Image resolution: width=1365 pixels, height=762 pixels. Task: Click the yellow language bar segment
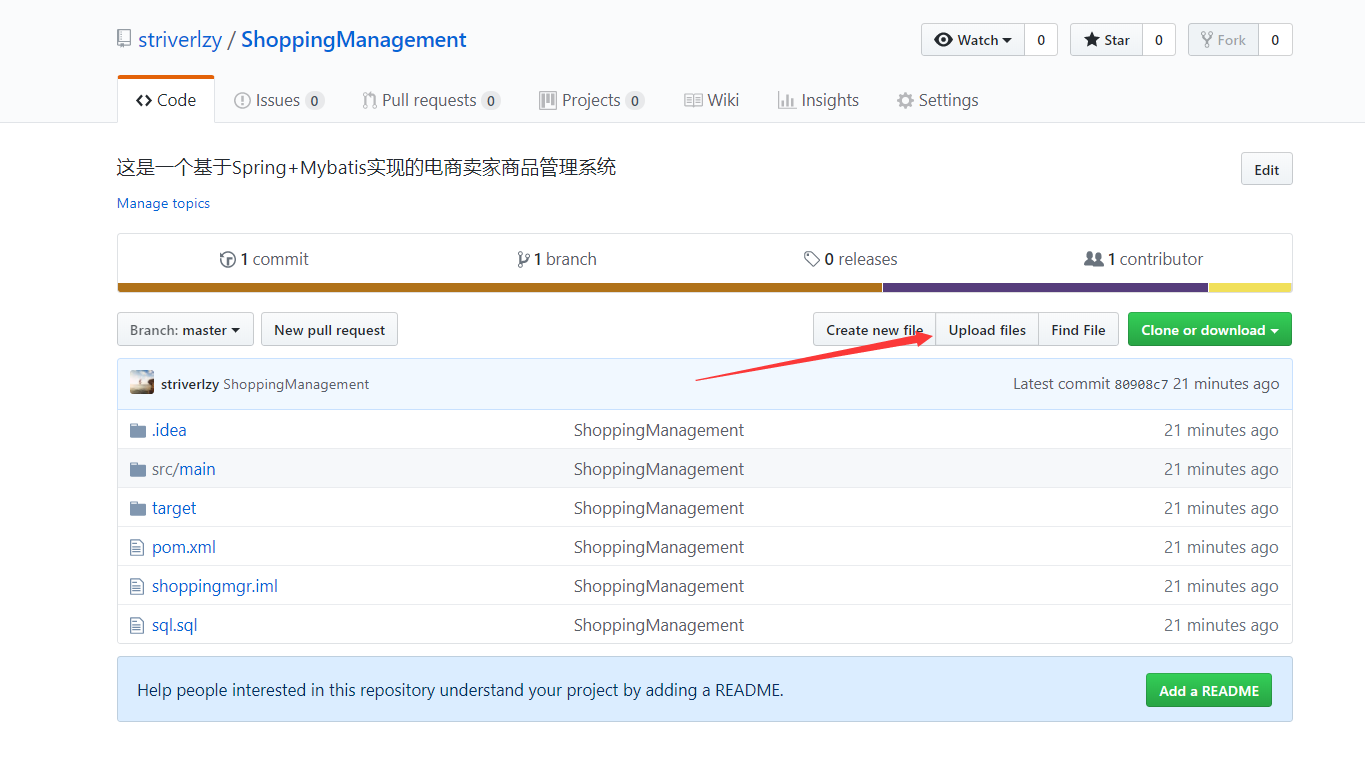1250,288
